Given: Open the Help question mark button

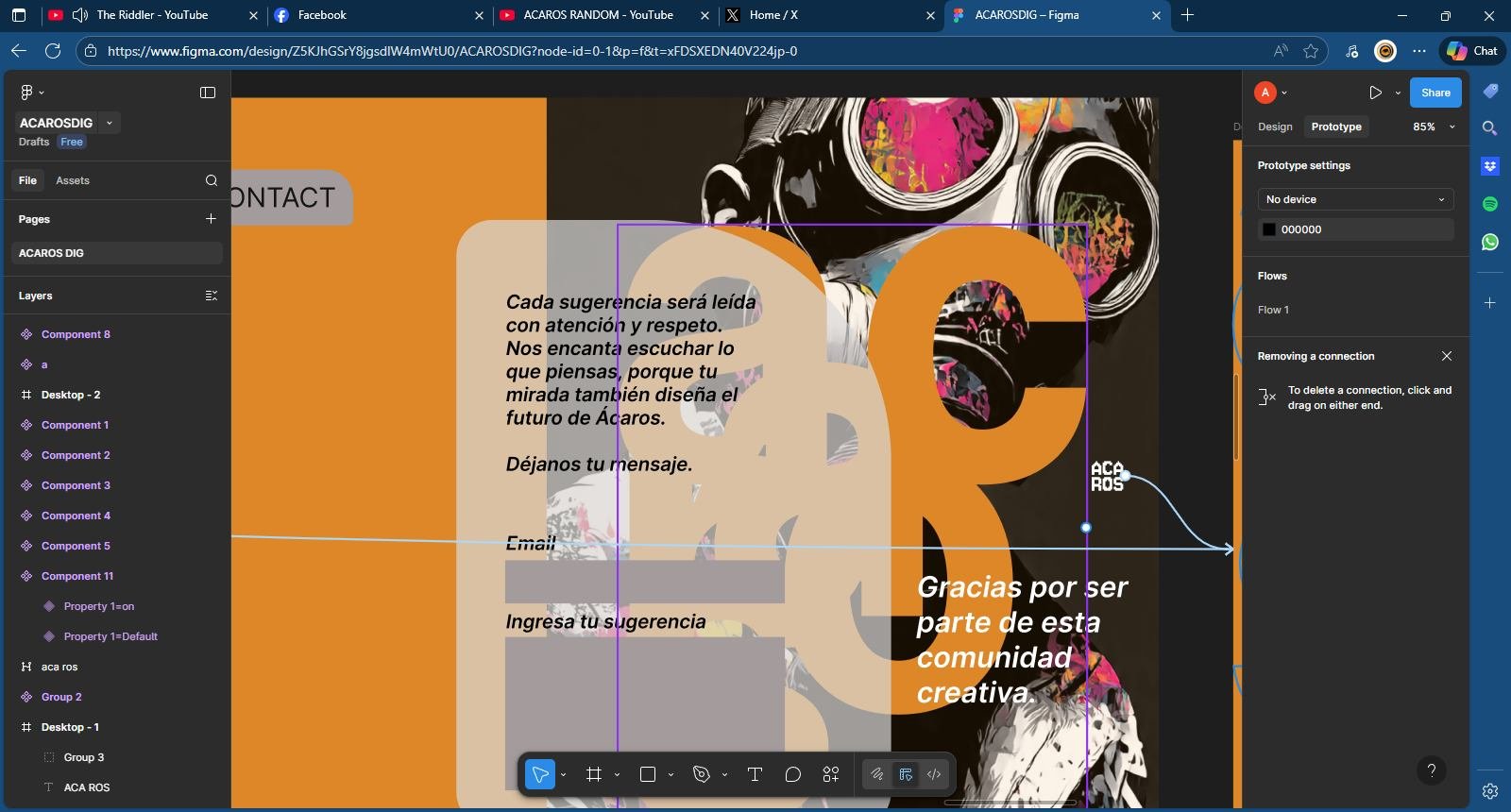Looking at the screenshot, I should click(1432, 770).
